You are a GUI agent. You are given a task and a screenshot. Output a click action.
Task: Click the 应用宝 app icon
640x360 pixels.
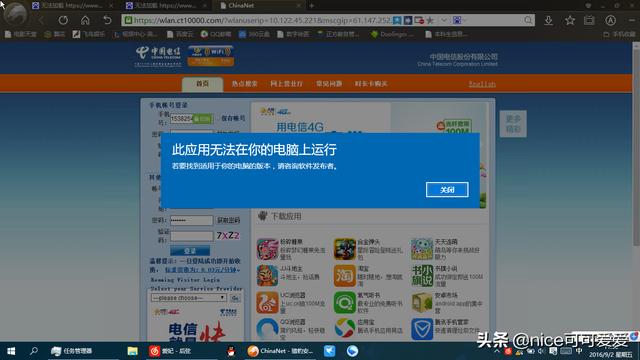pos(345,329)
